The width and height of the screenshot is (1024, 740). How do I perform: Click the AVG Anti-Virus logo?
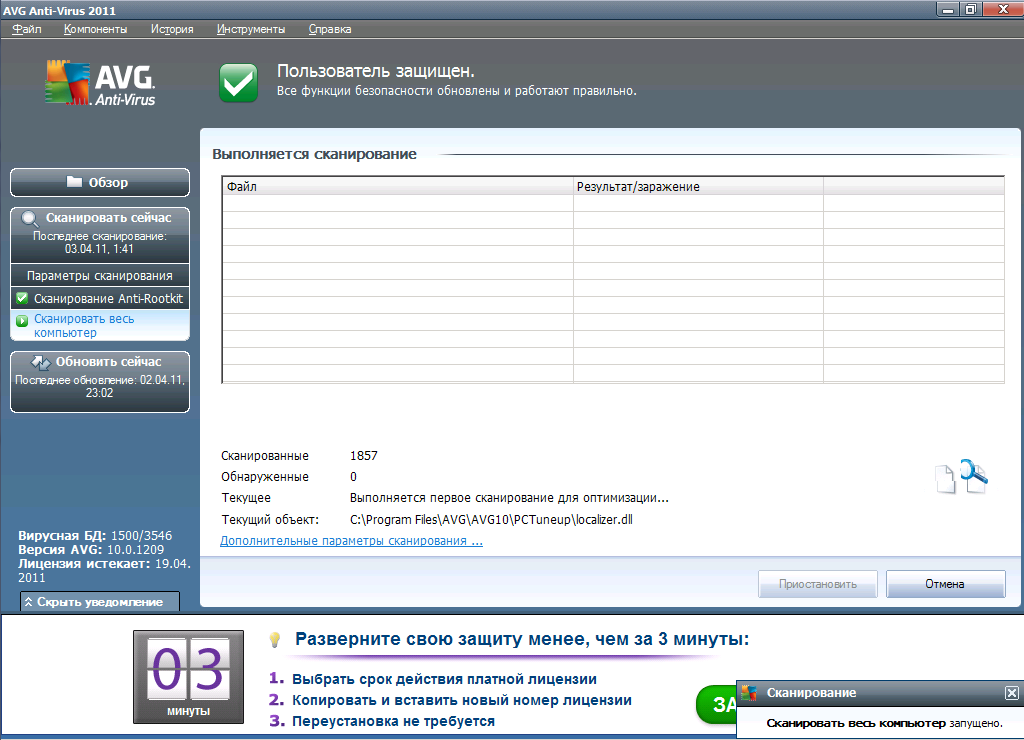[100, 83]
